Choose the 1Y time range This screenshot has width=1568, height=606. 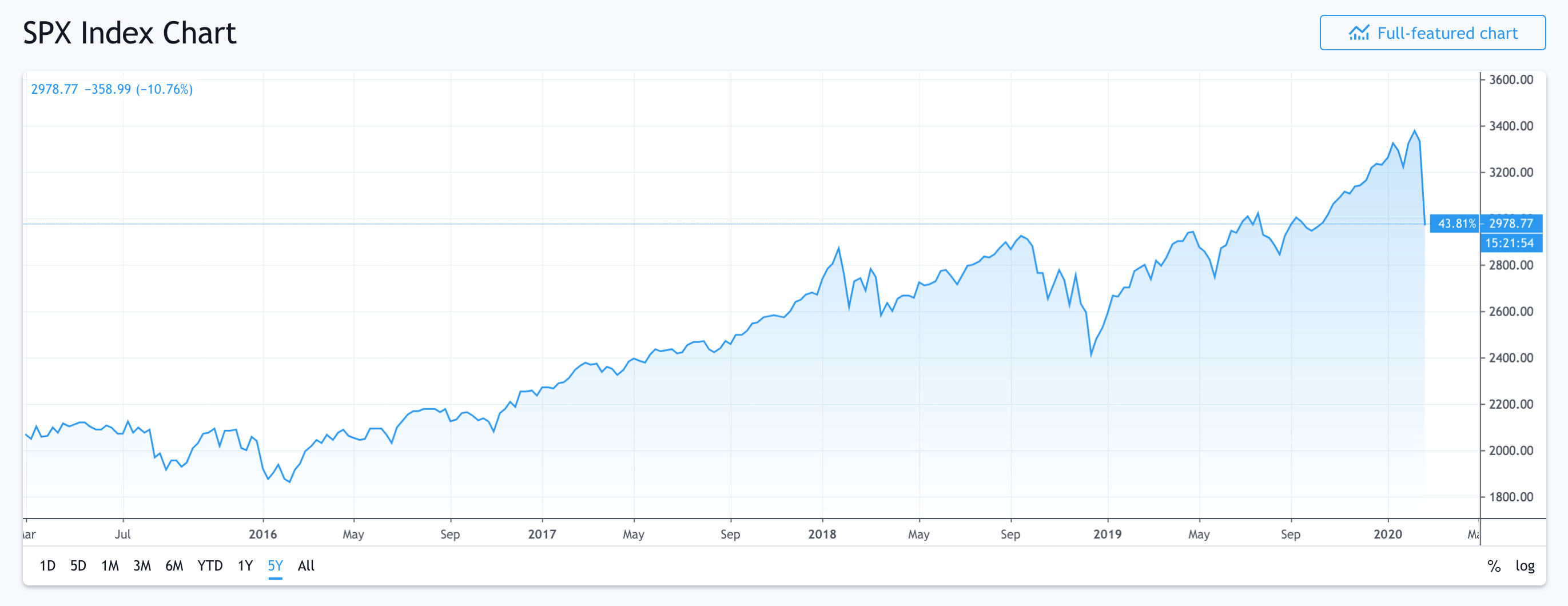(245, 566)
